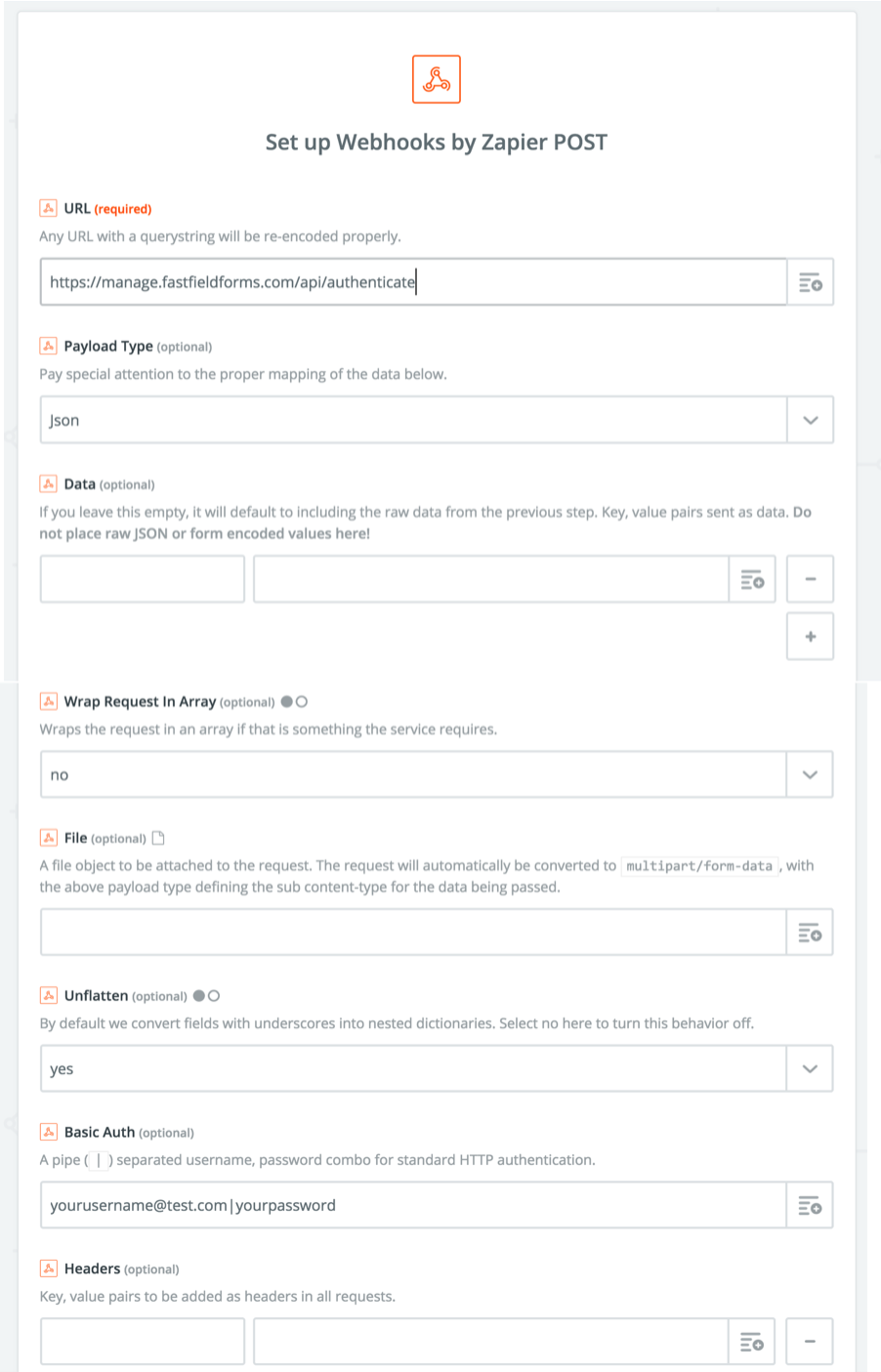Open the Unflatten yes/no dropdown

(x=810, y=1069)
